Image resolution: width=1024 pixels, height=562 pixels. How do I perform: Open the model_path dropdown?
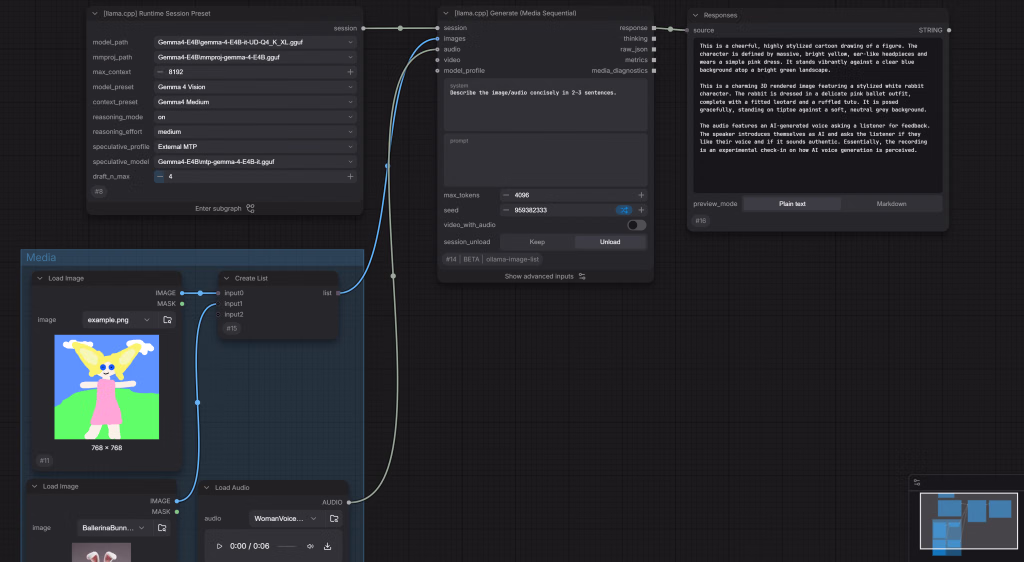(x=255, y=42)
